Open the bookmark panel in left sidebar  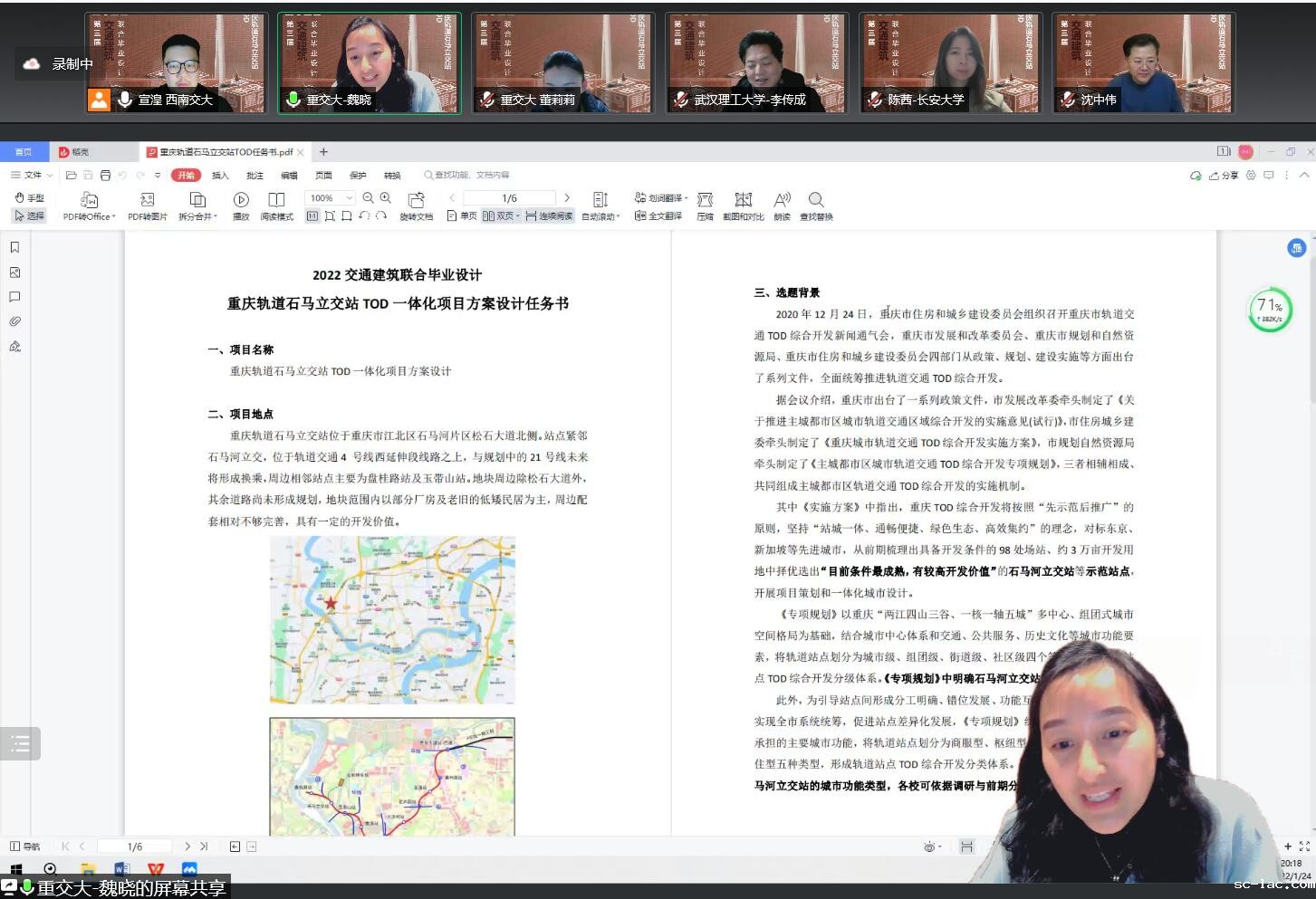14,247
